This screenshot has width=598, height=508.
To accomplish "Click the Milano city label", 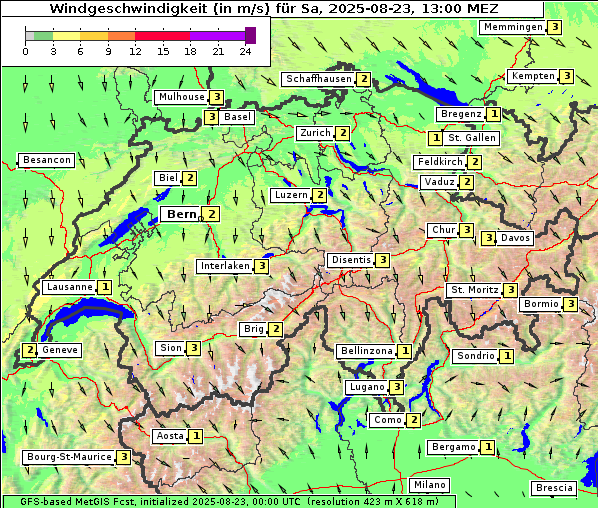I will [430, 485].
